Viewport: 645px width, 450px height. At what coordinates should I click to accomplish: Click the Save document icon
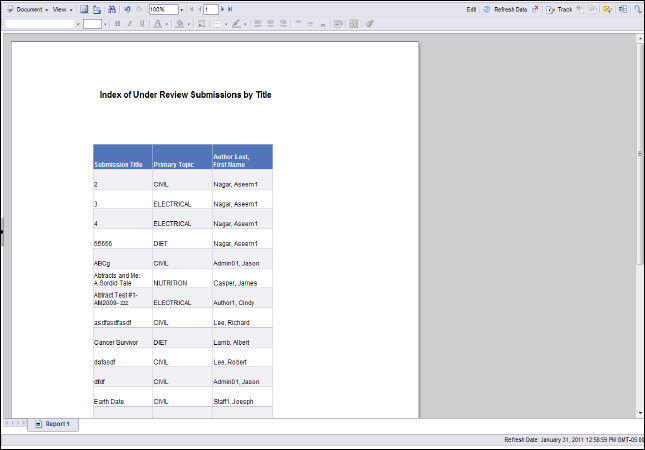tap(85, 9)
